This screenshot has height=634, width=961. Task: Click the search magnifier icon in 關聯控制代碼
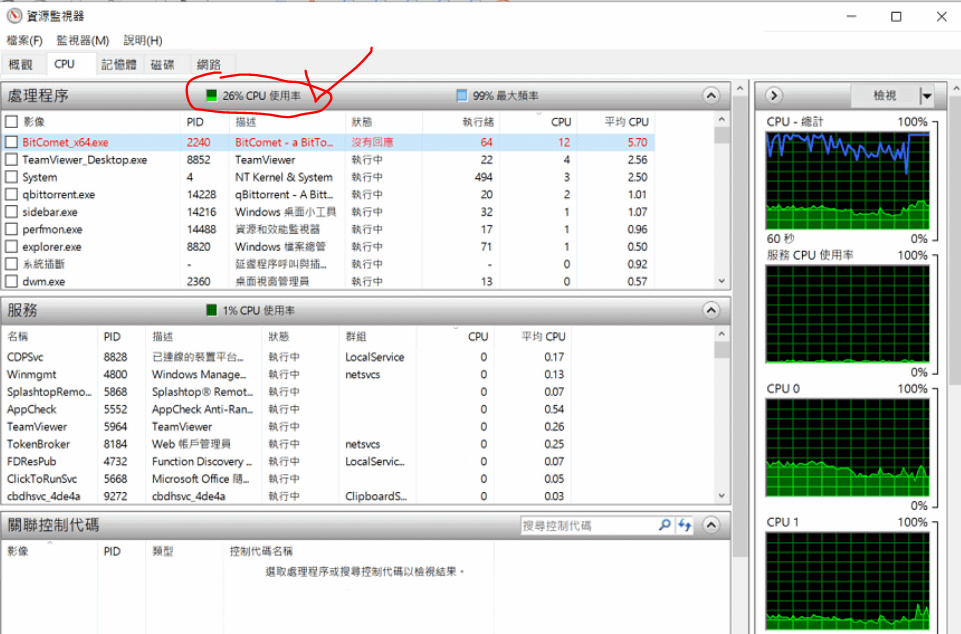[x=665, y=525]
